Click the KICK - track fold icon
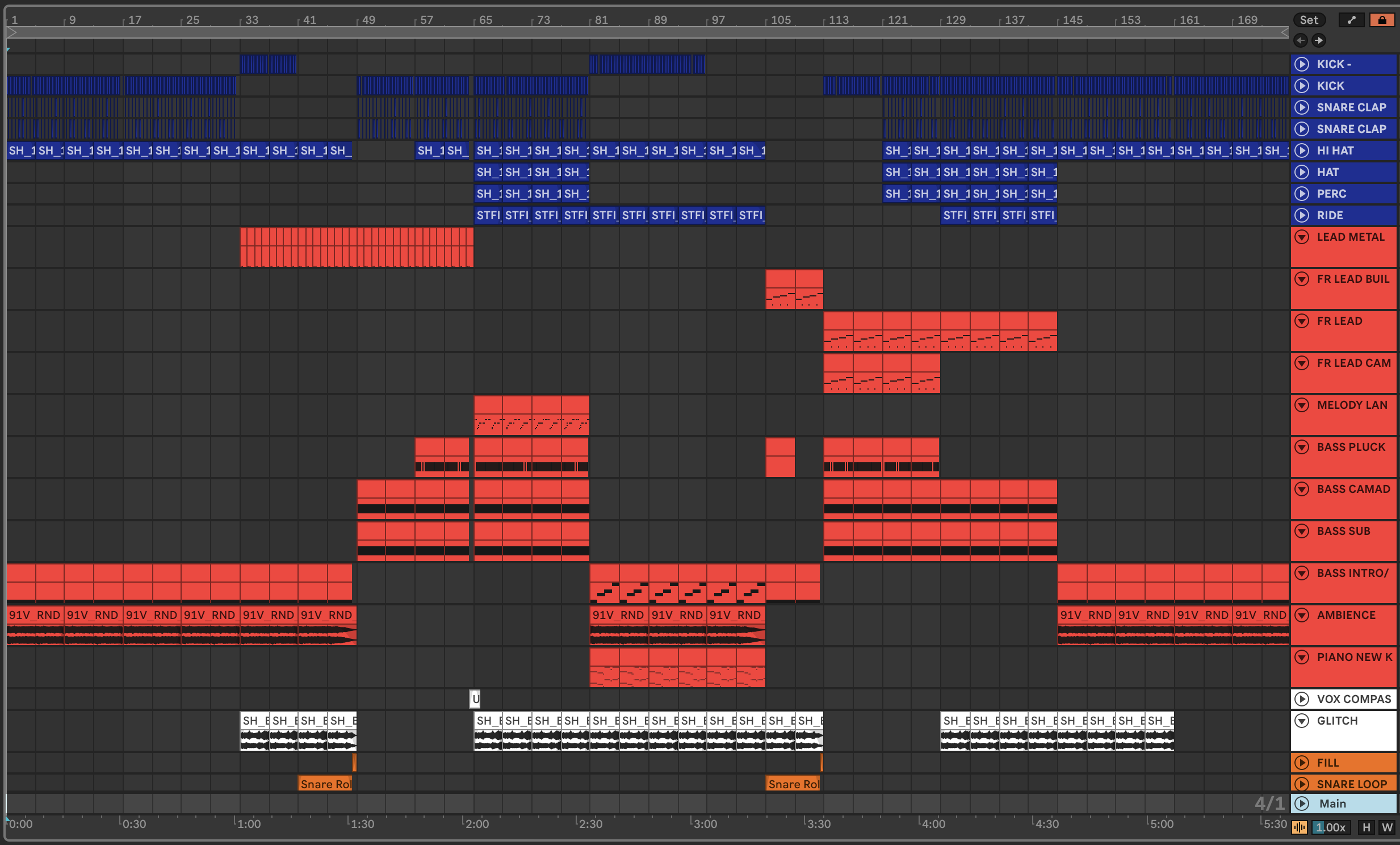 1302,64
